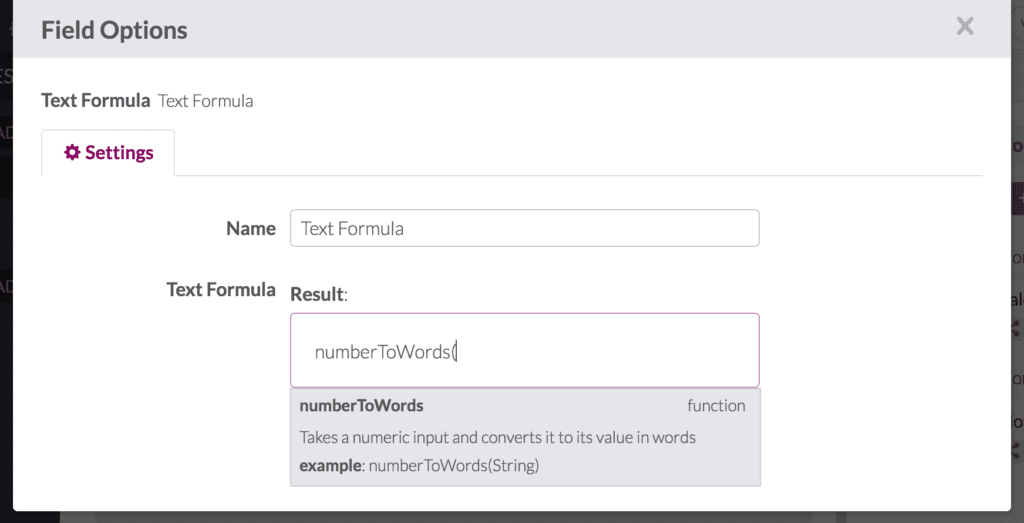
Task: Click the lower share icon behind dialog
Action: [1016, 451]
